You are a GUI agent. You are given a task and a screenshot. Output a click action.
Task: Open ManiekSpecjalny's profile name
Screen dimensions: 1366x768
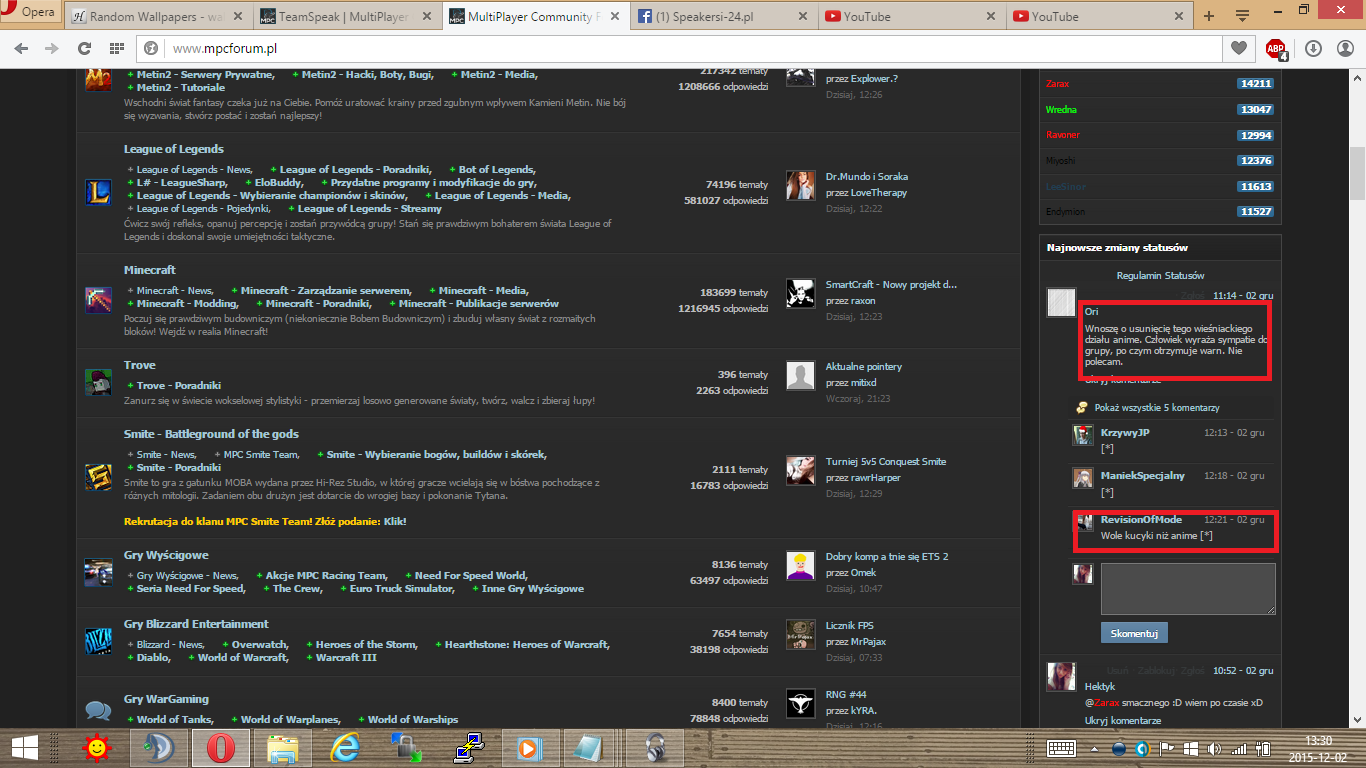point(1143,476)
